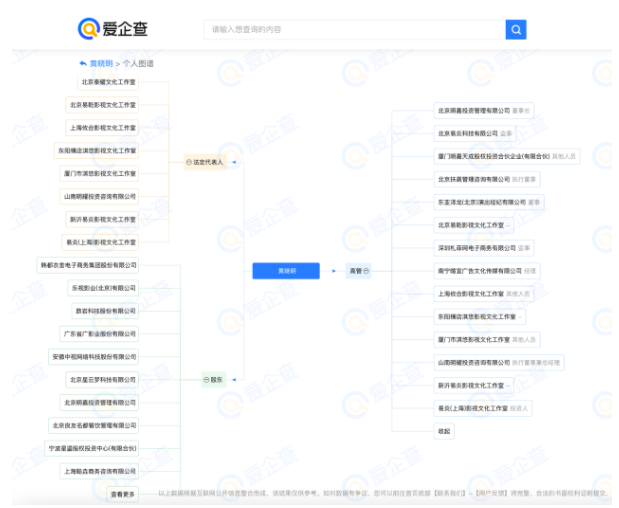Open 北京良友名都餐饮管理有限公司 node
The image size is (619, 508).
(x=94, y=425)
